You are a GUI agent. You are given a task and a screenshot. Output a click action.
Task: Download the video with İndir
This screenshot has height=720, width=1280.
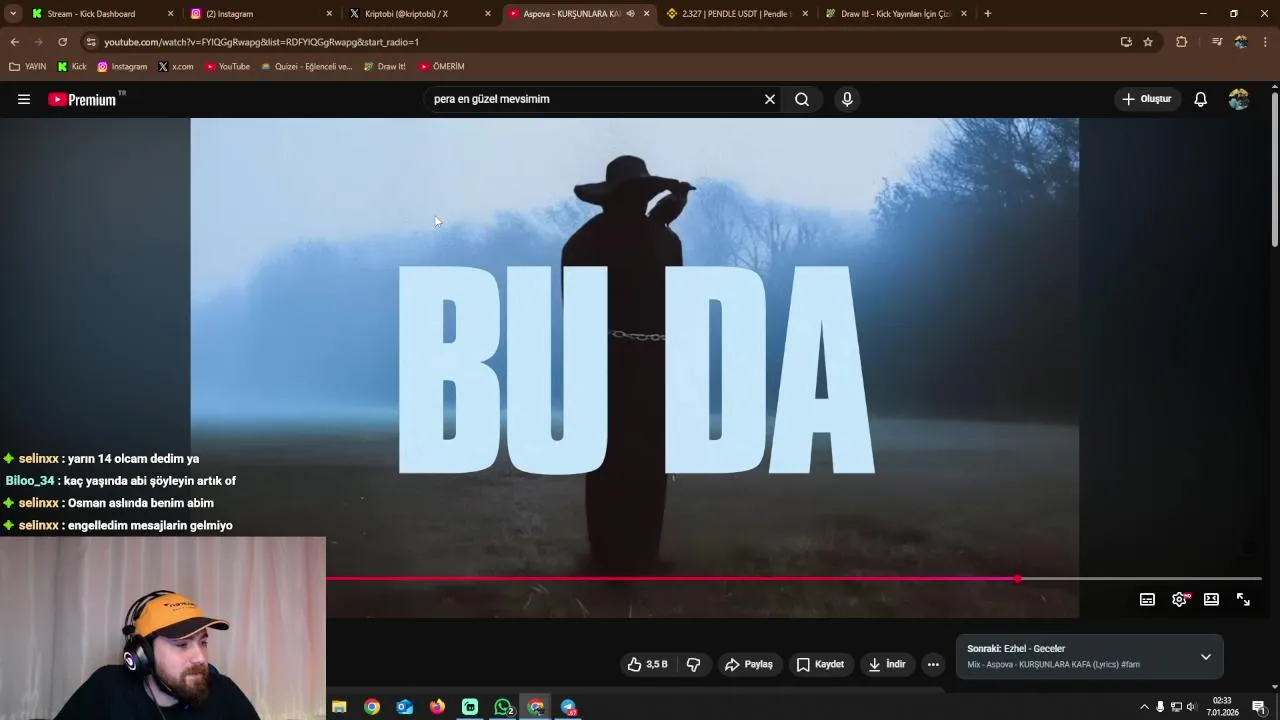[x=886, y=664]
